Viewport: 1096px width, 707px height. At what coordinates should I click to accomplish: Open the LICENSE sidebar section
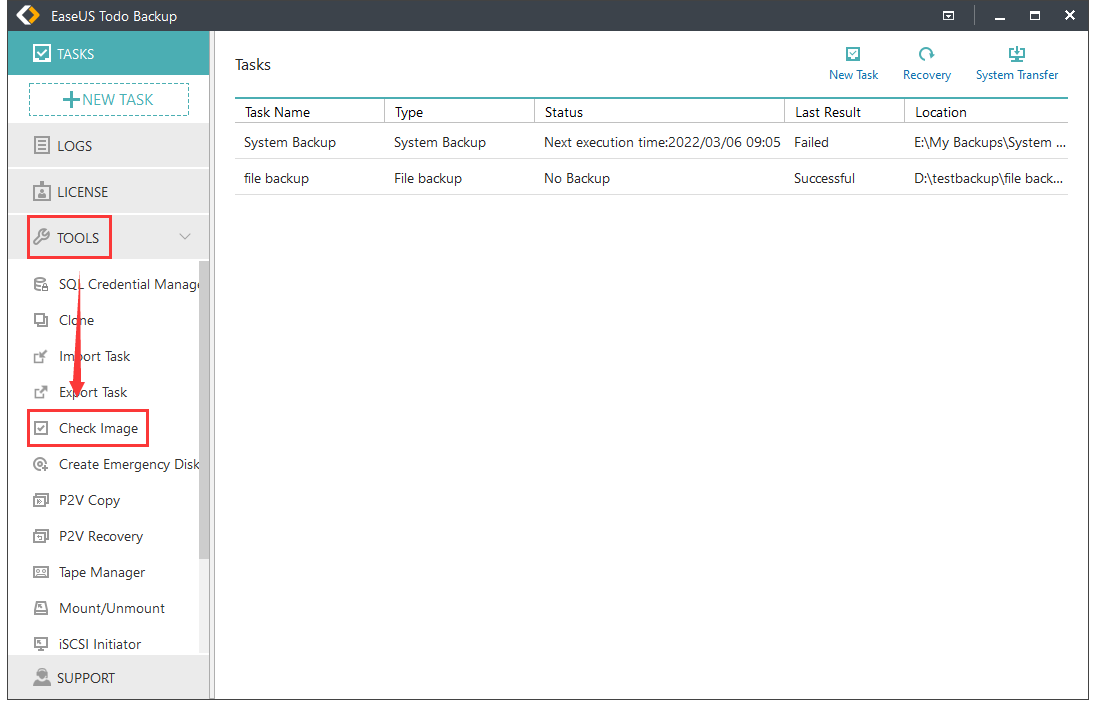coord(108,192)
